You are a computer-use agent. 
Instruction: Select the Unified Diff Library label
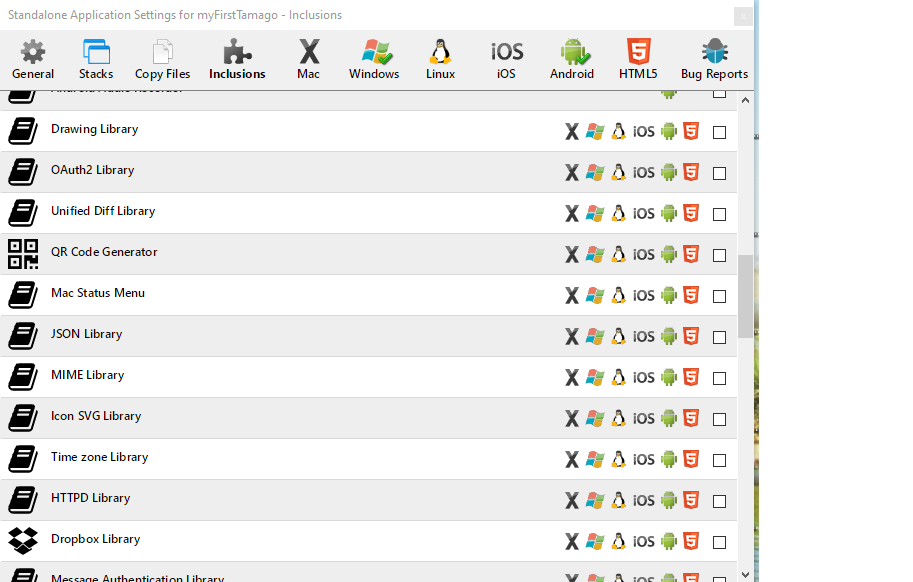[103, 211]
